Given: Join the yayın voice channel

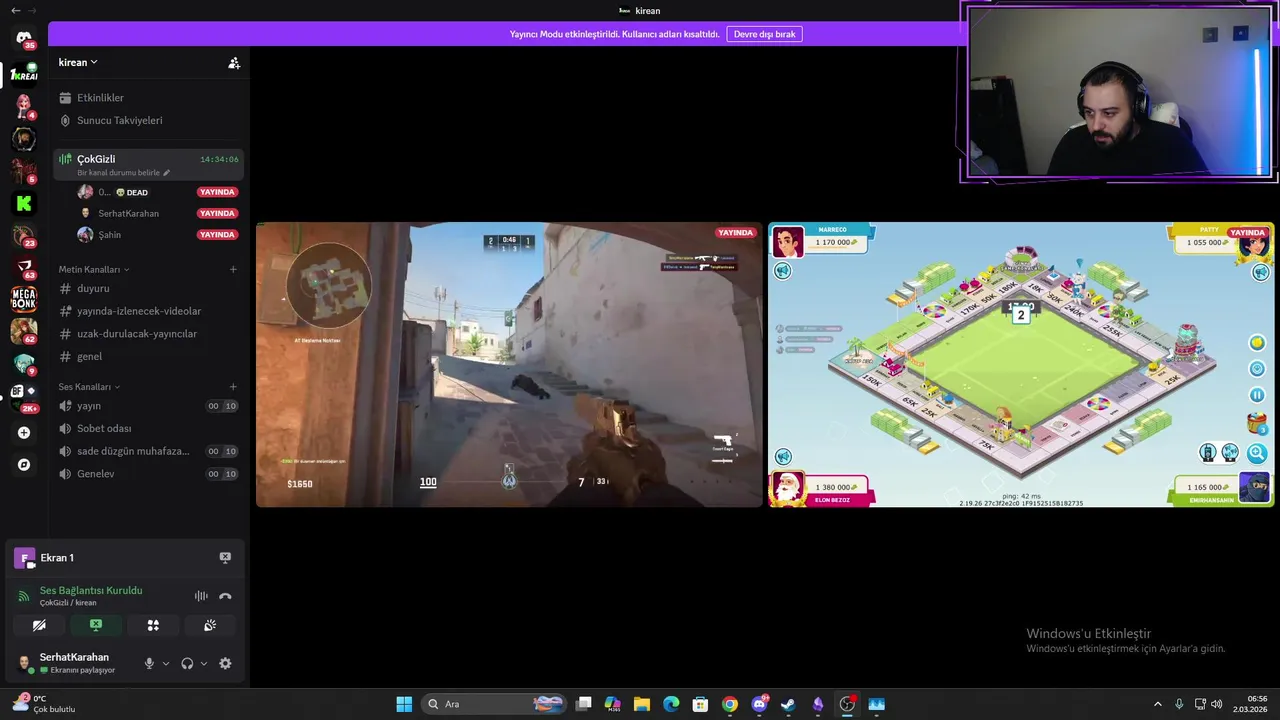Looking at the screenshot, I should point(148,406).
